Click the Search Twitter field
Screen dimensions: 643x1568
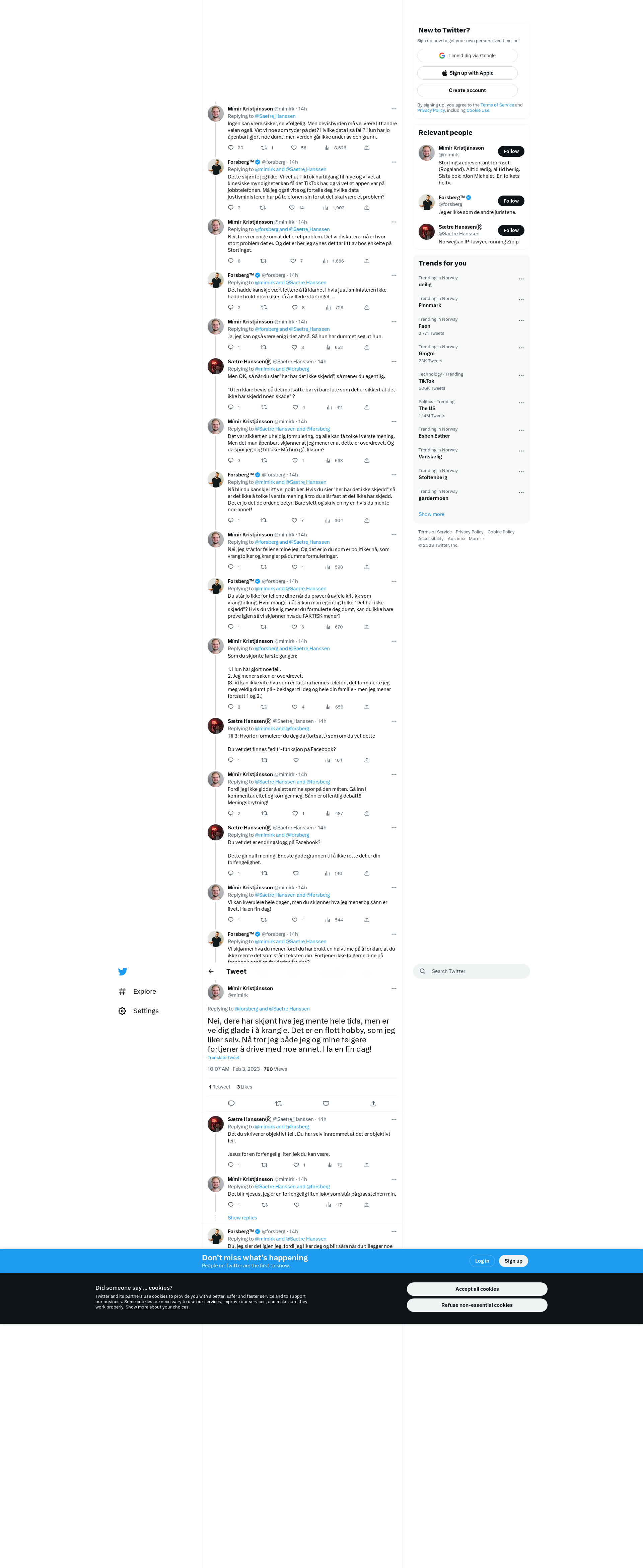coord(471,971)
